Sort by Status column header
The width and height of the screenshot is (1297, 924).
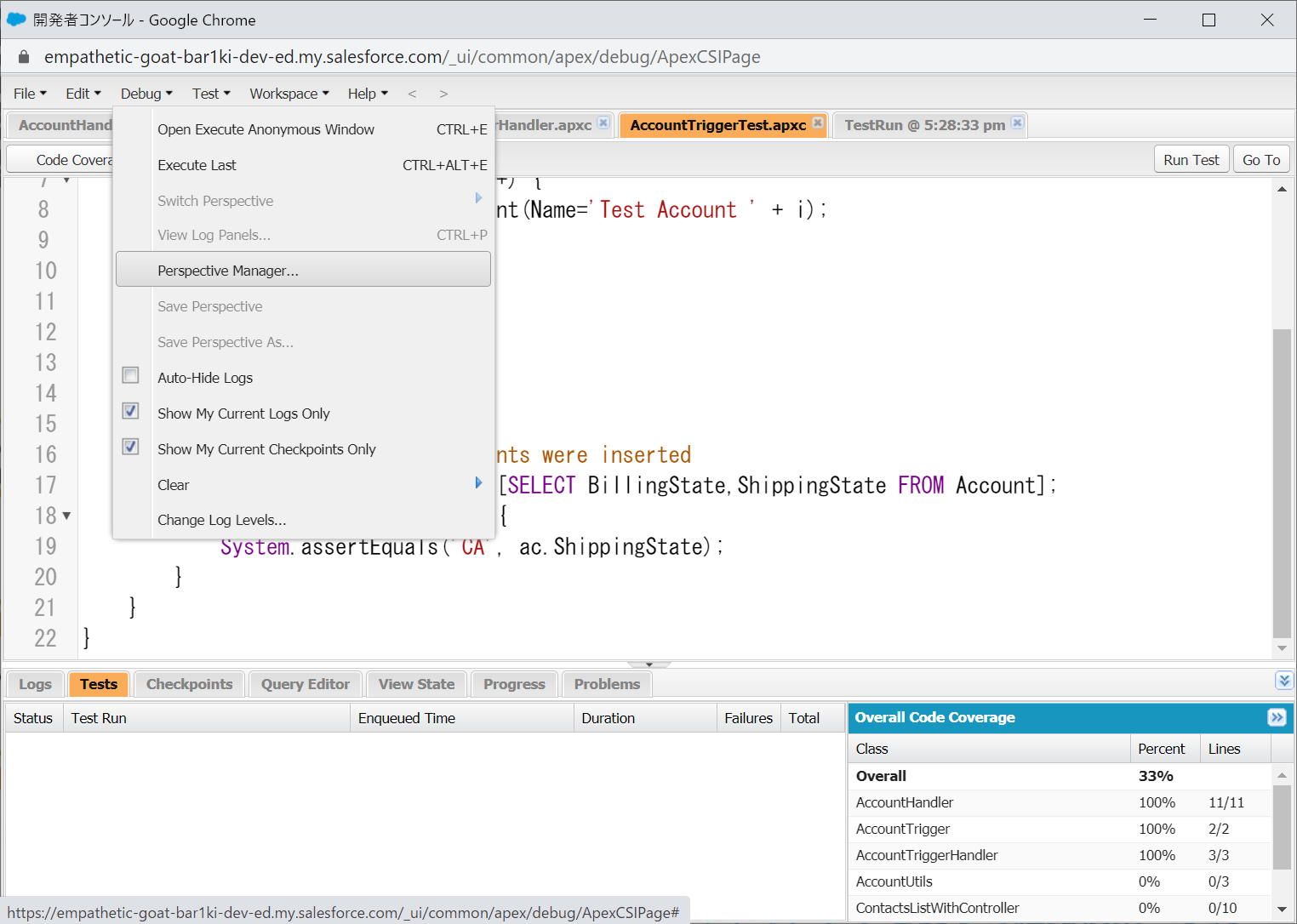pos(34,718)
